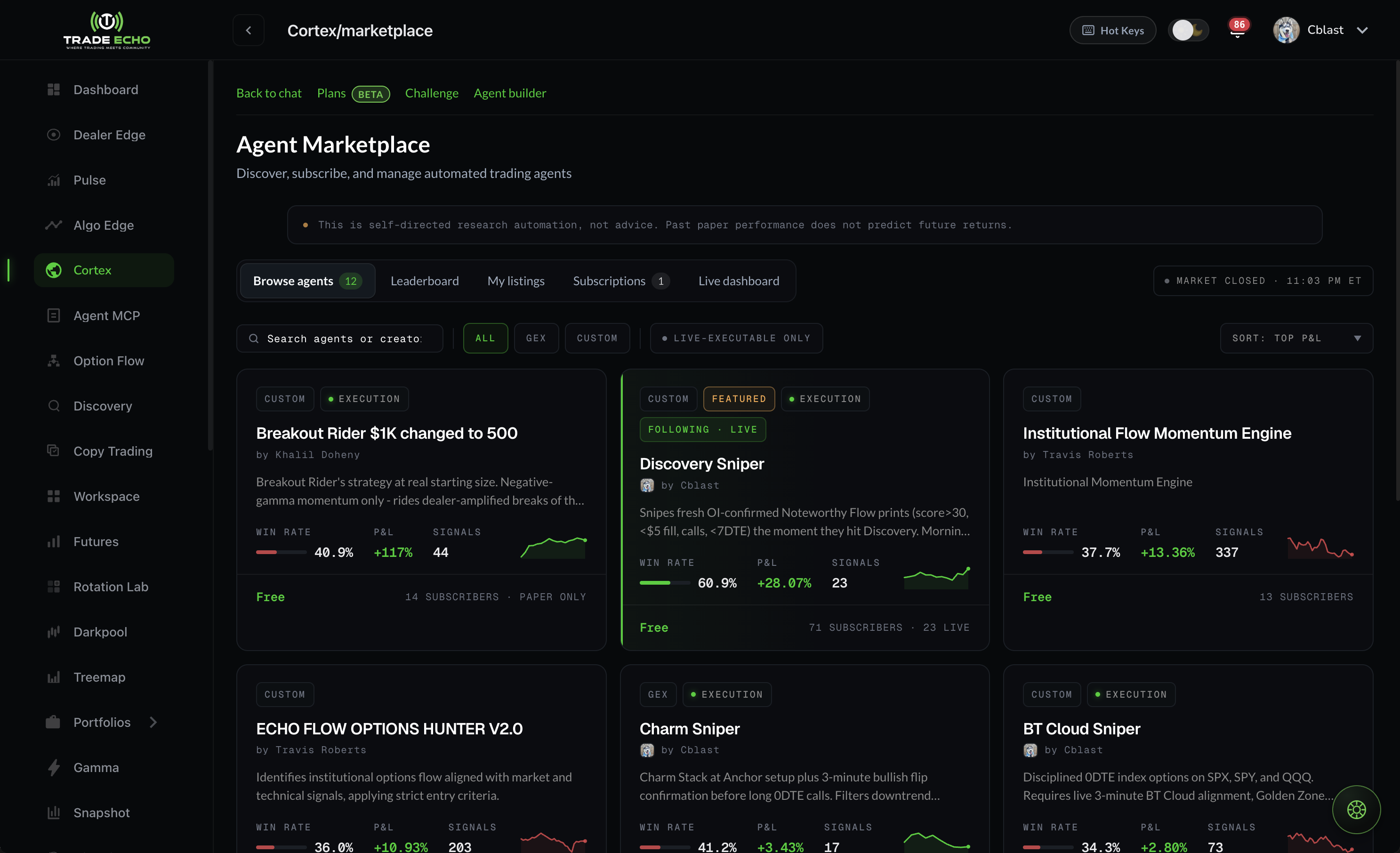
Task: Expand the Portfolios sidebar submenu arrow
Action: click(x=153, y=722)
